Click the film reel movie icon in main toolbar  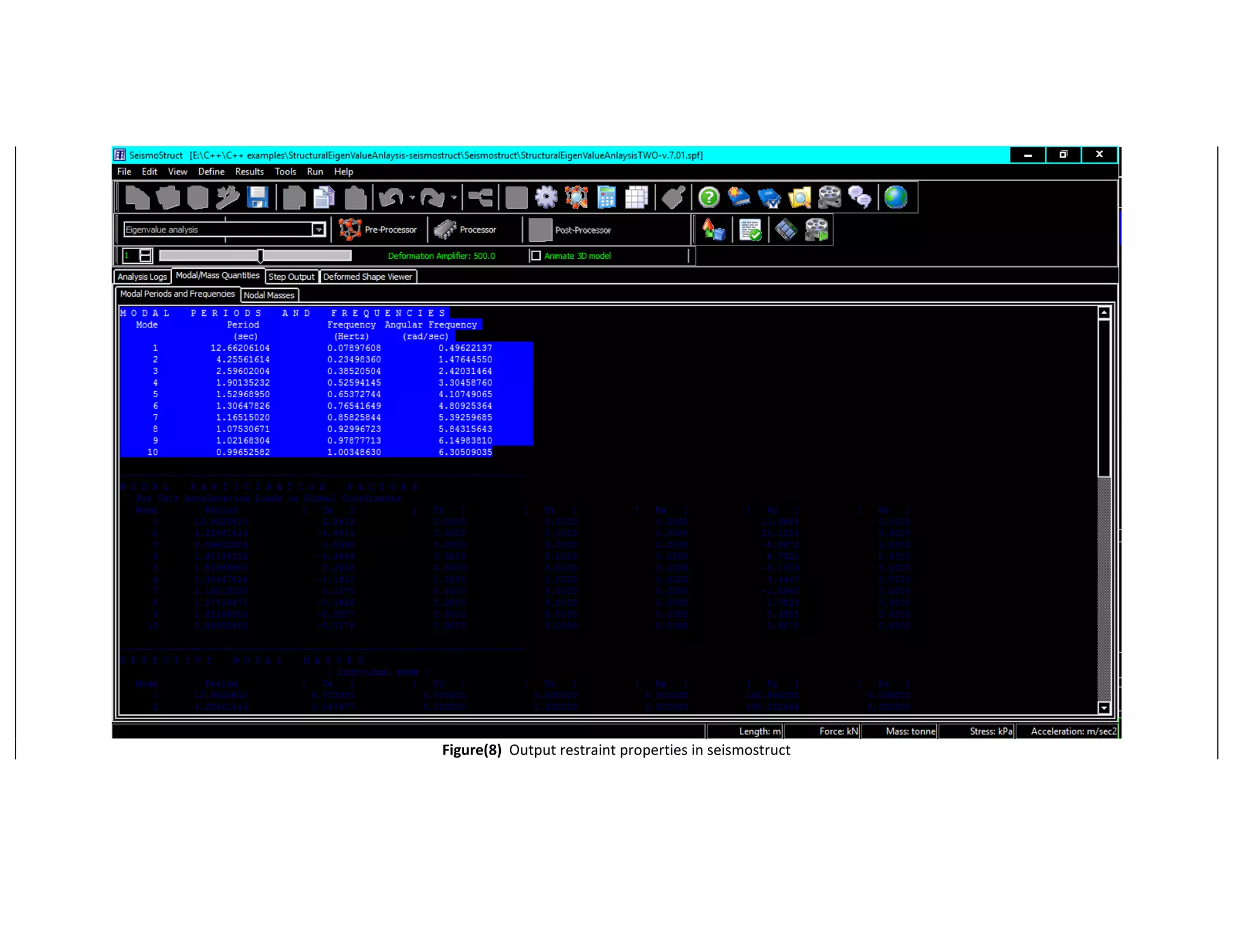[x=830, y=197]
